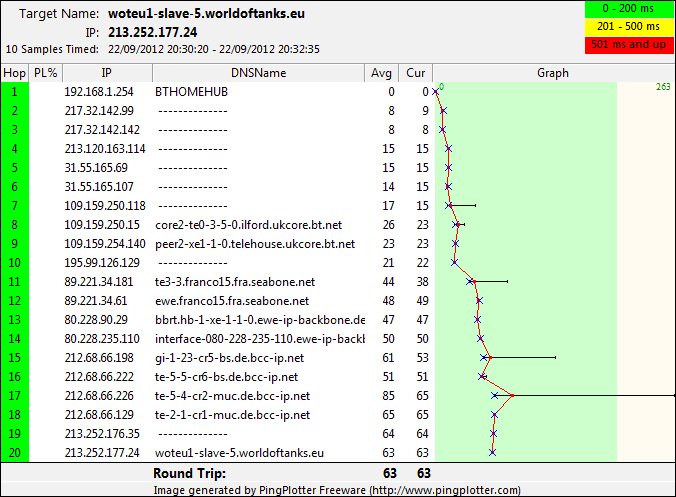This screenshot has height=497, width=676.
Task: Click the hop 20 blue X marker on graph
Action: pyautogui.click(x=492, y=452)
